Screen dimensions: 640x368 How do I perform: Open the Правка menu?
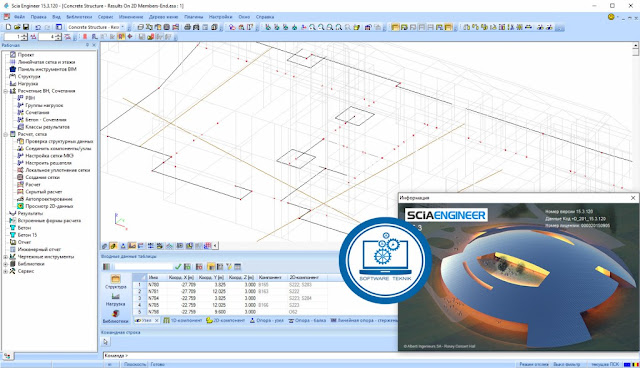point(38,17)
